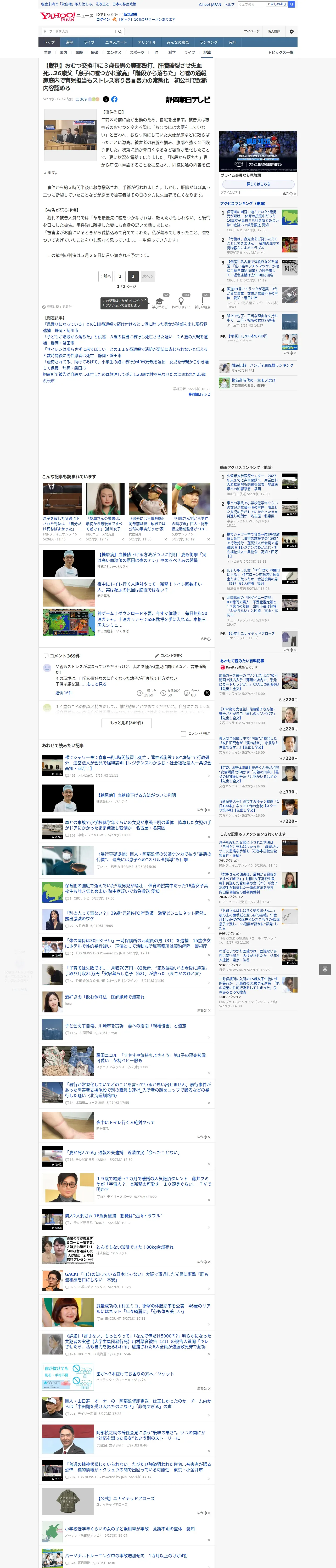Open the ランキング navigation tab
The image size is (336, 1568).
point(209,43)
